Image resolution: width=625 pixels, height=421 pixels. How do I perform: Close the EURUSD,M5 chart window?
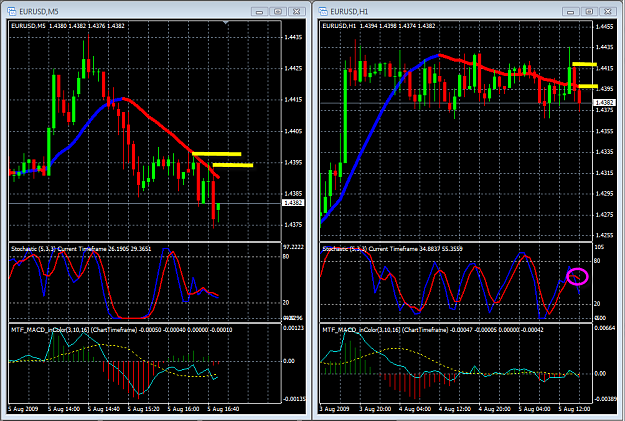coord(297,12)
